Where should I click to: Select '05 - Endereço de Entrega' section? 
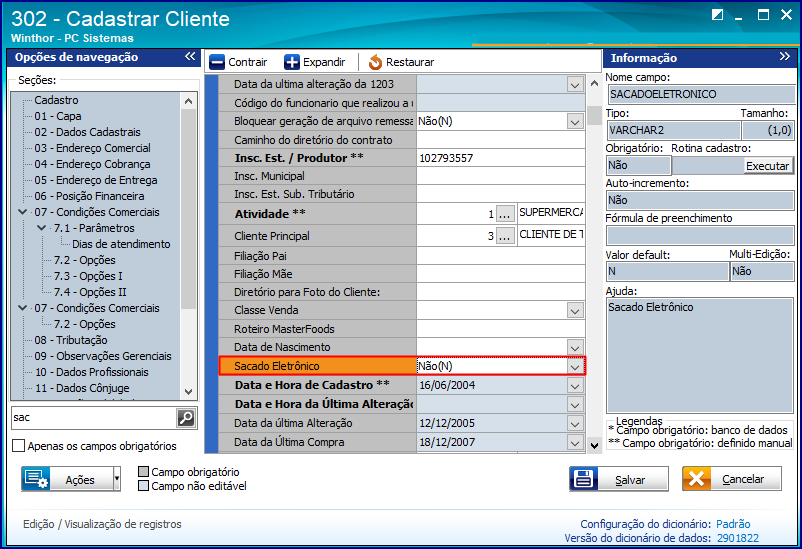coord(96,180)
